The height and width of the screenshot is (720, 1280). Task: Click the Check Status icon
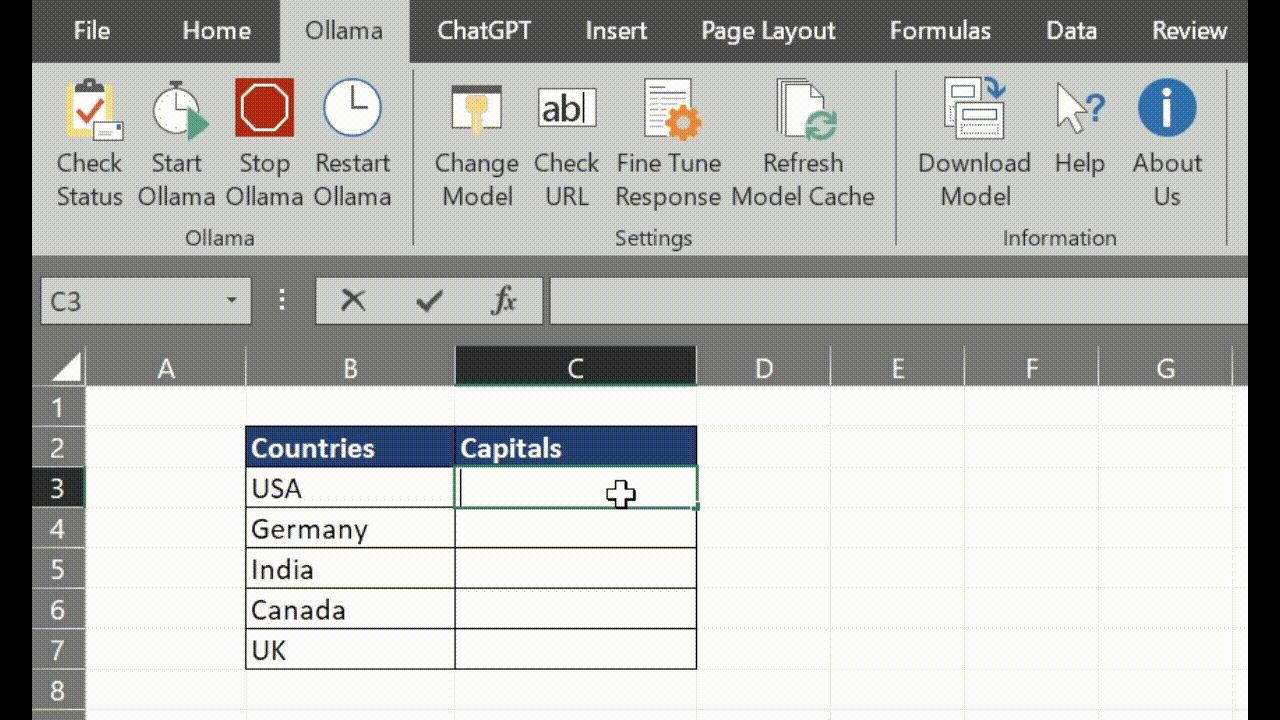pos(90,110)
